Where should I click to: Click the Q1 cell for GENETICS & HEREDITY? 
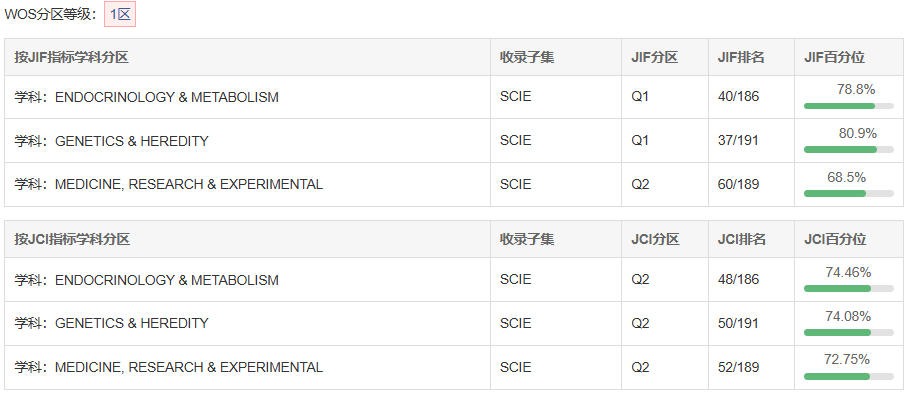coord(640,141)
